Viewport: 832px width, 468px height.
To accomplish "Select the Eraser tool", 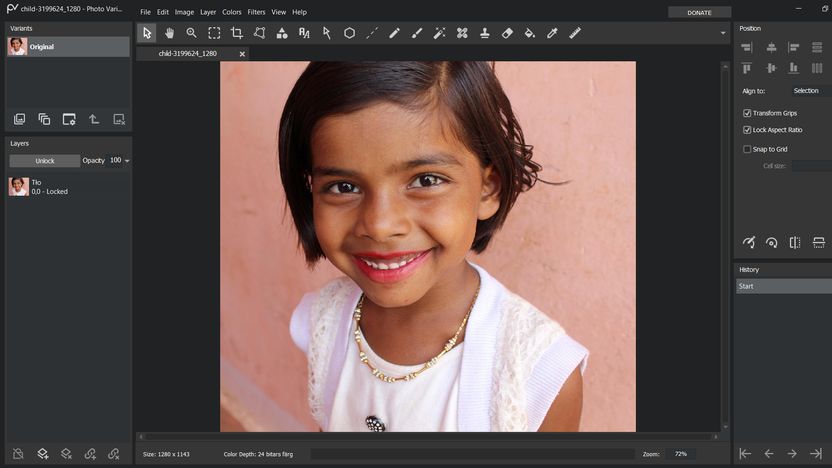I will (x=507, y=33).
